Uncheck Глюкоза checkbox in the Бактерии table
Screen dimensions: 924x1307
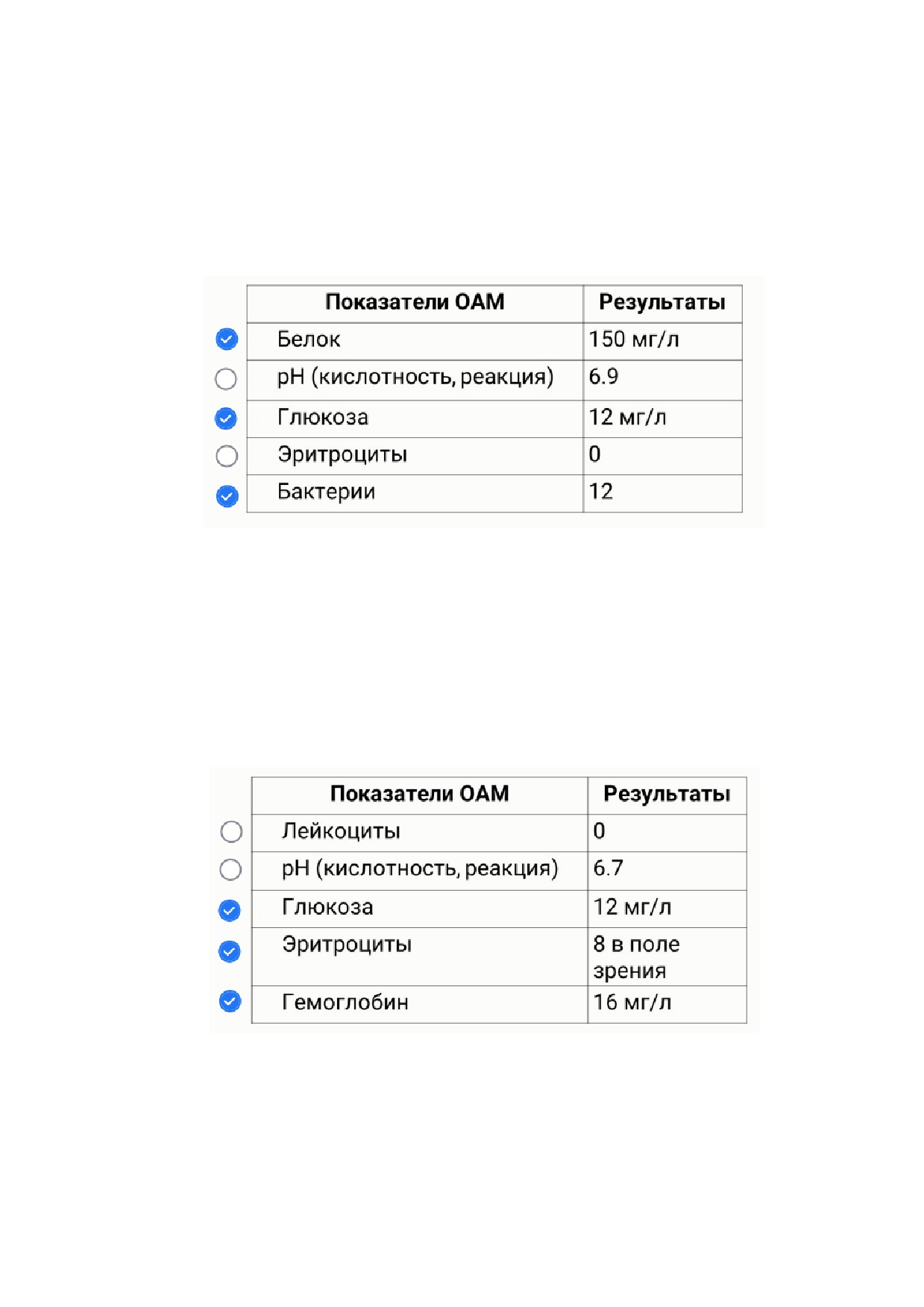tap(226, 419)
